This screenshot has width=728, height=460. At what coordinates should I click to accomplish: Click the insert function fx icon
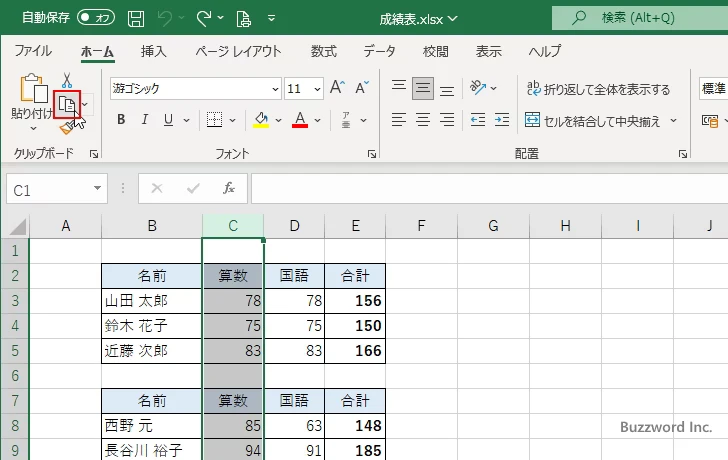click(x=229, y=187)
